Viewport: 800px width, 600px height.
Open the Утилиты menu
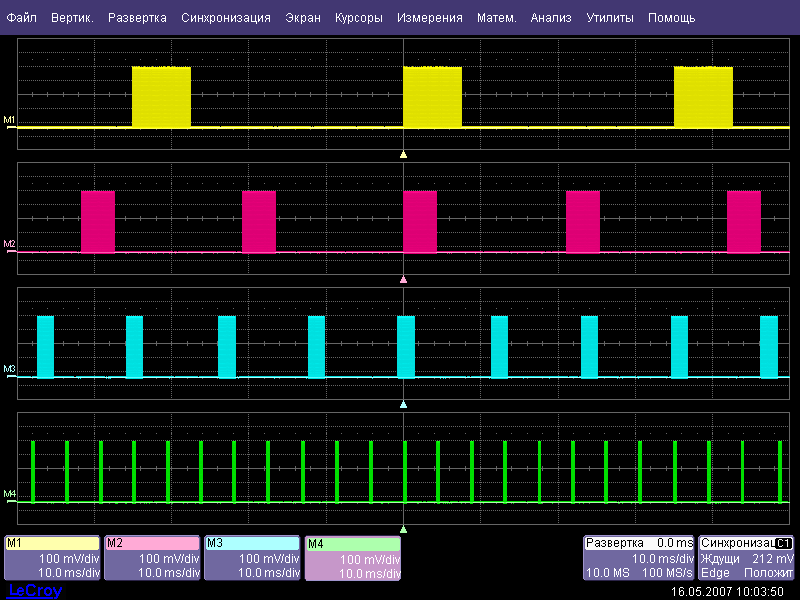coord(609,18)
